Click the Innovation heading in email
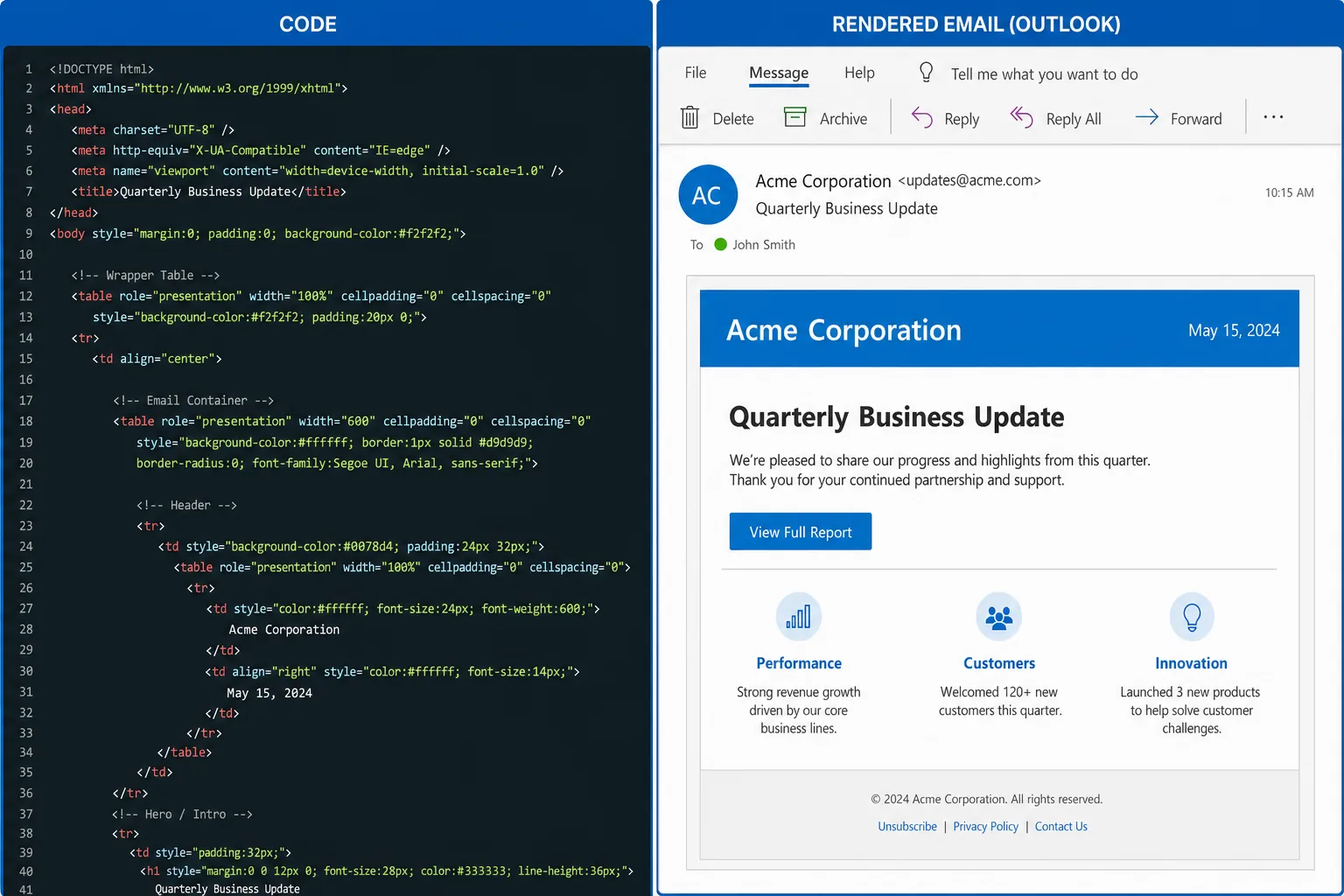 [x=1191, y=663]
